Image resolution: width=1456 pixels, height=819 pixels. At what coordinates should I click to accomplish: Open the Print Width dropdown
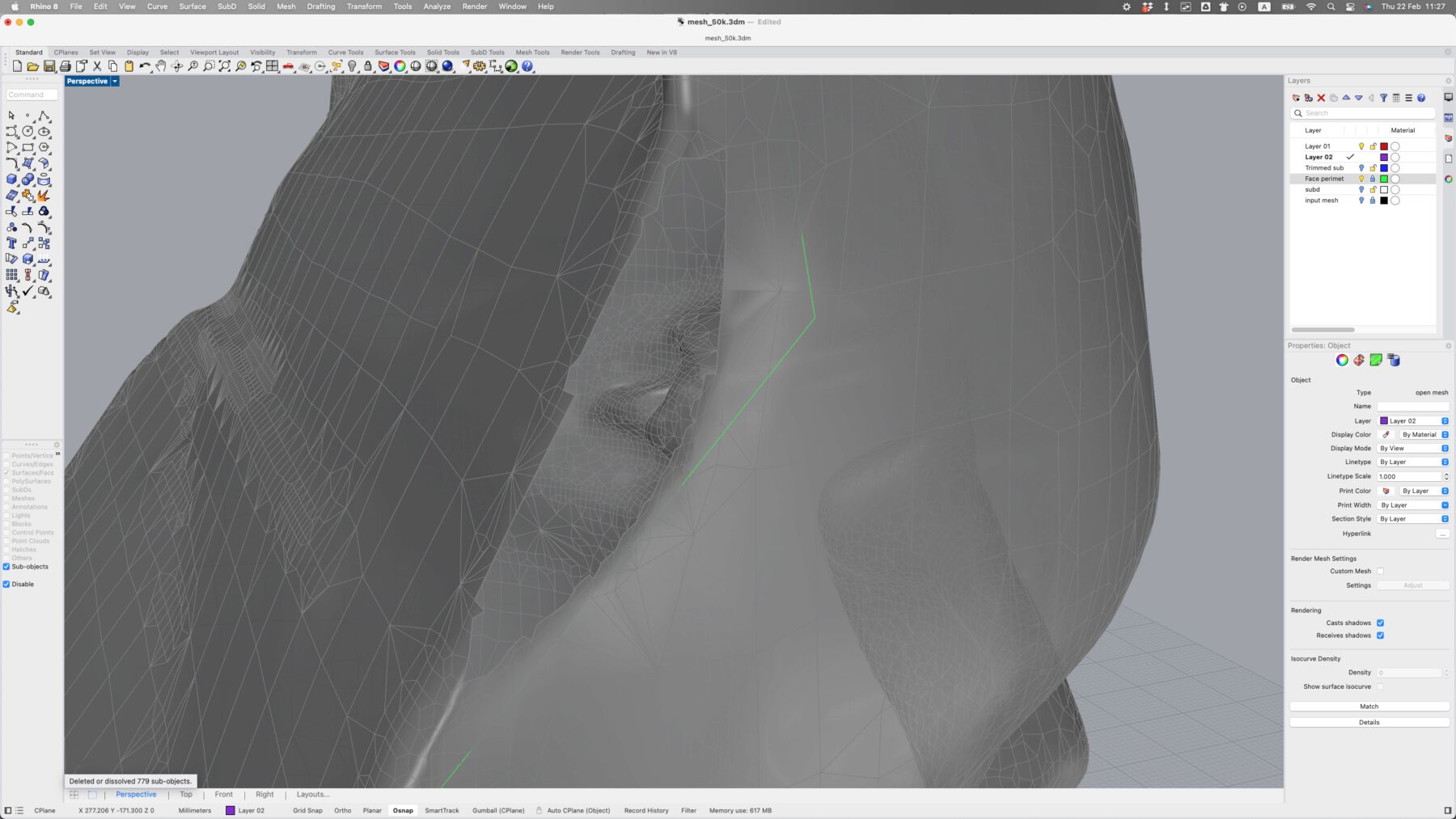(x=1413, y=505)
